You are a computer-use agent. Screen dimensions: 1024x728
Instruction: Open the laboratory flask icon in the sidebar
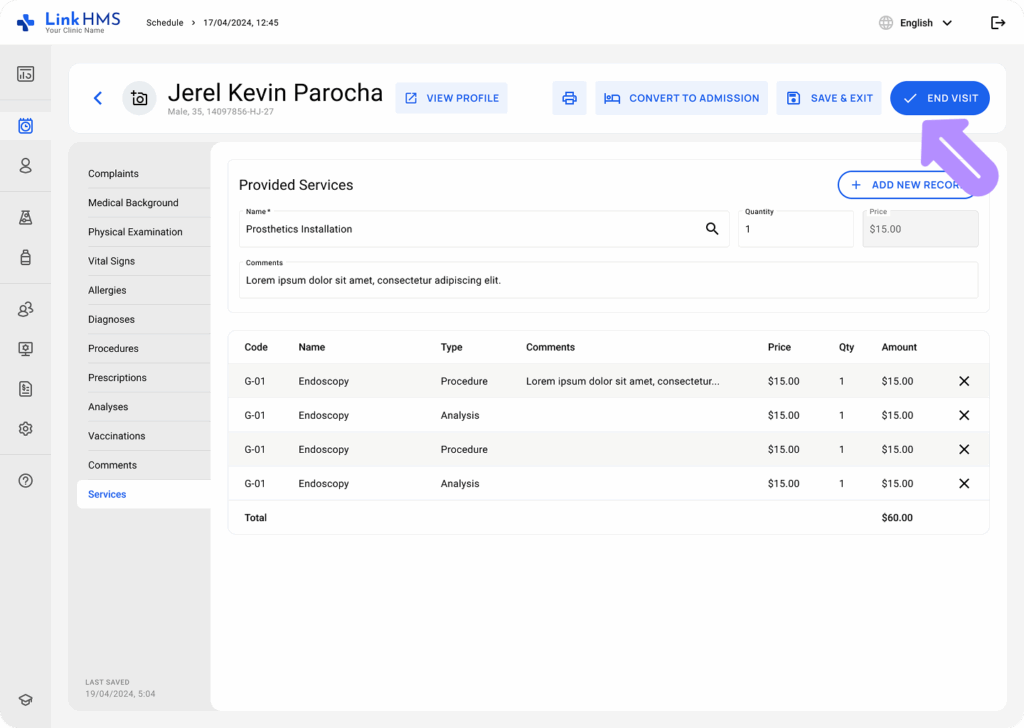pos(25,217)
